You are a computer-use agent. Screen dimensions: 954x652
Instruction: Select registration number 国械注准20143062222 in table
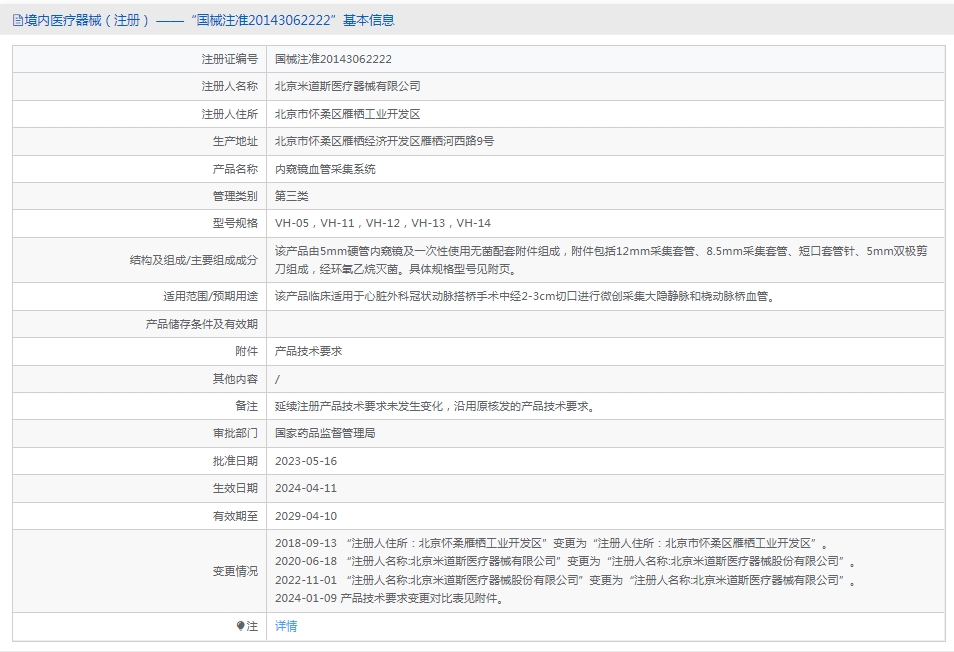tap(333, 59)
